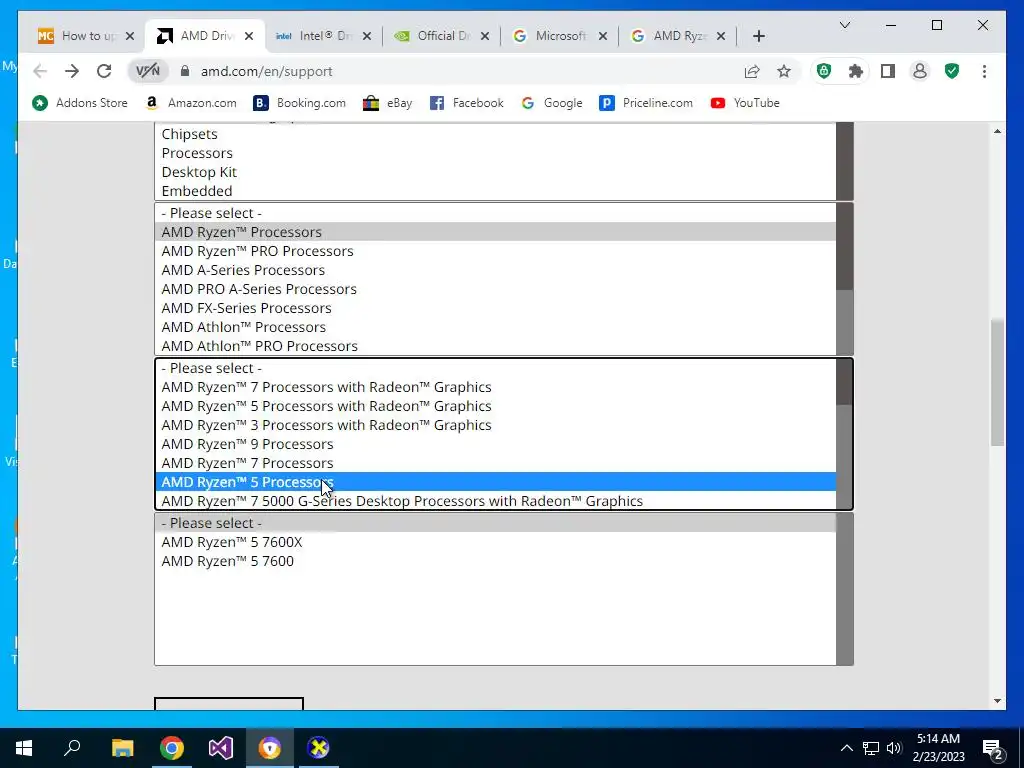Select AMD PRO A-Series Processors option
The height and width of the screenshot is (768, 1024).
coord(495,289)
